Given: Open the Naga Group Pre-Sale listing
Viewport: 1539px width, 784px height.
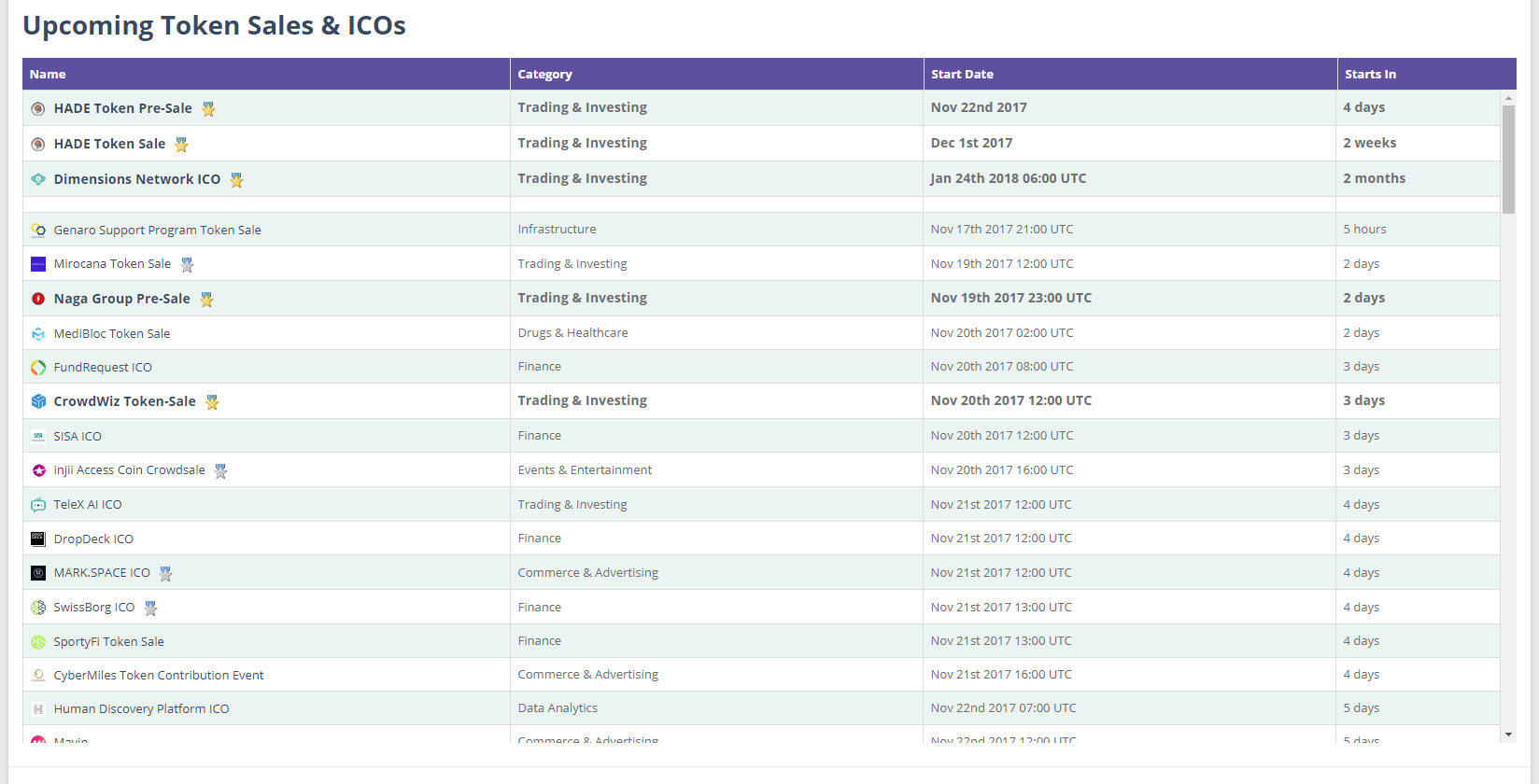Looking at the screenshot, I should coord(122,299).
